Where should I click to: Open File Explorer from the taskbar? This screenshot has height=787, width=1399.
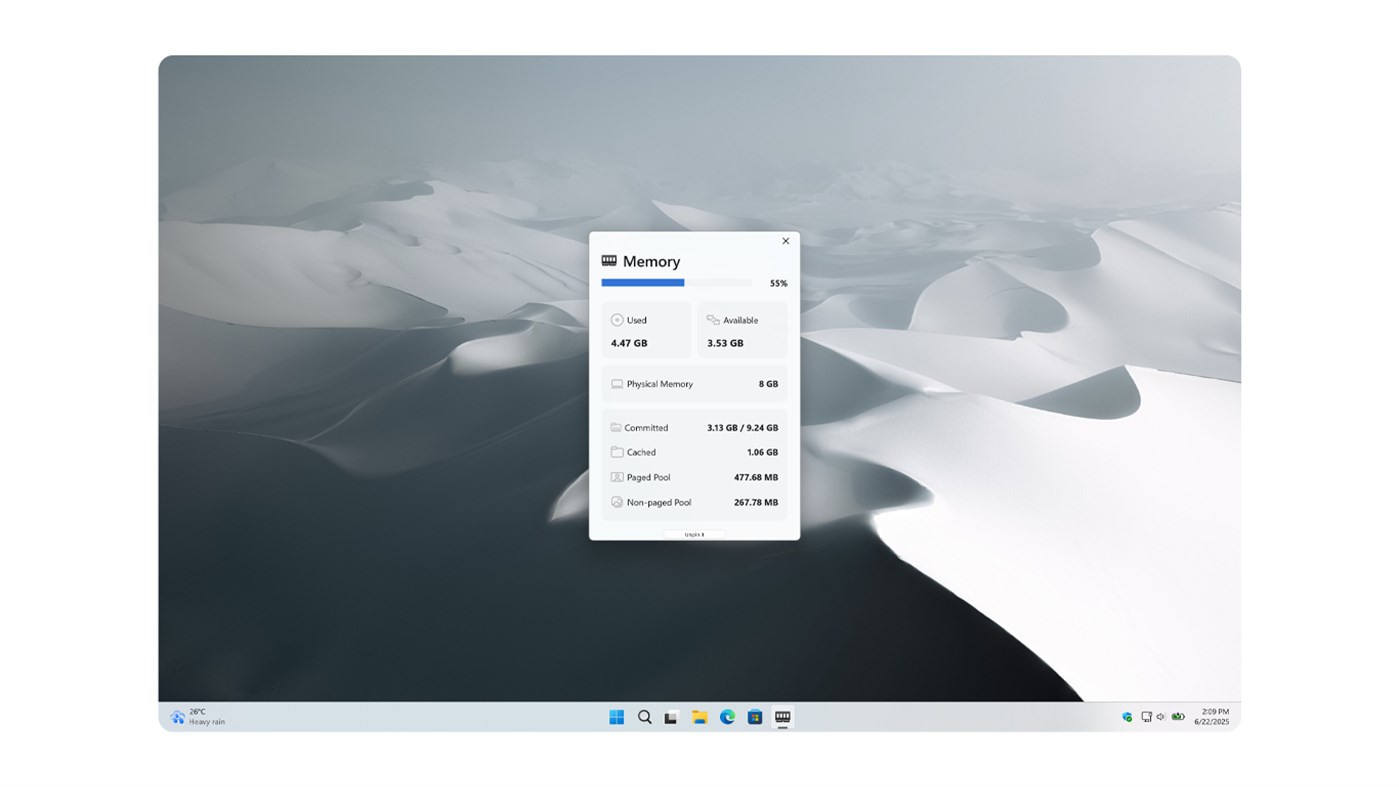(x=699, y=717)
